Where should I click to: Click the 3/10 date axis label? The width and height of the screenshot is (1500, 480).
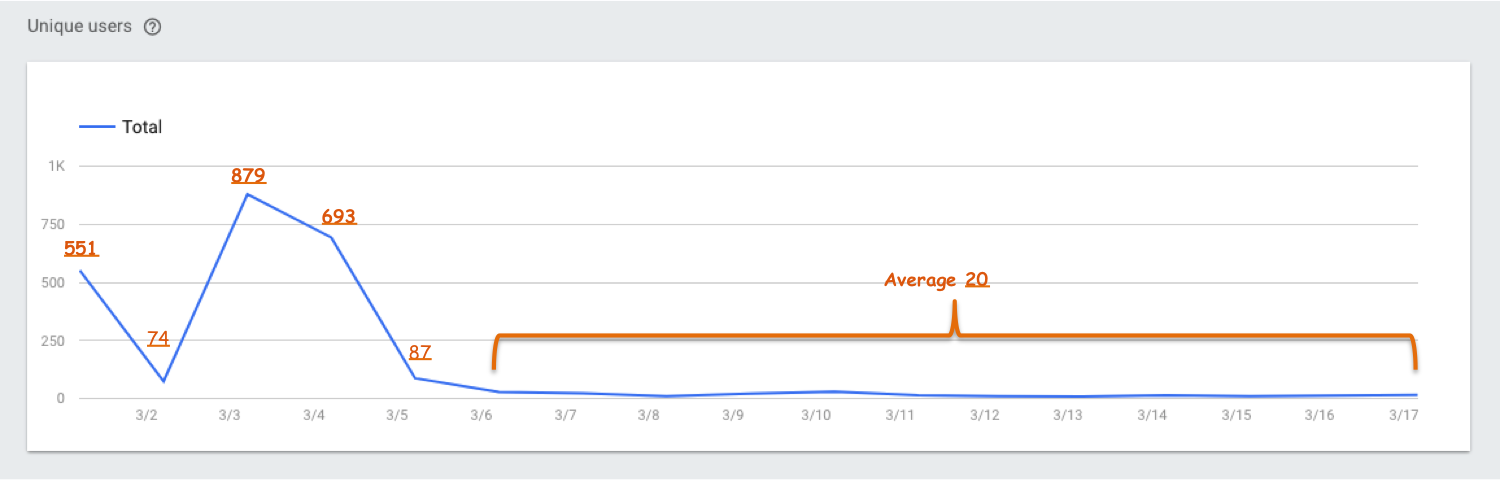point(816,415)
